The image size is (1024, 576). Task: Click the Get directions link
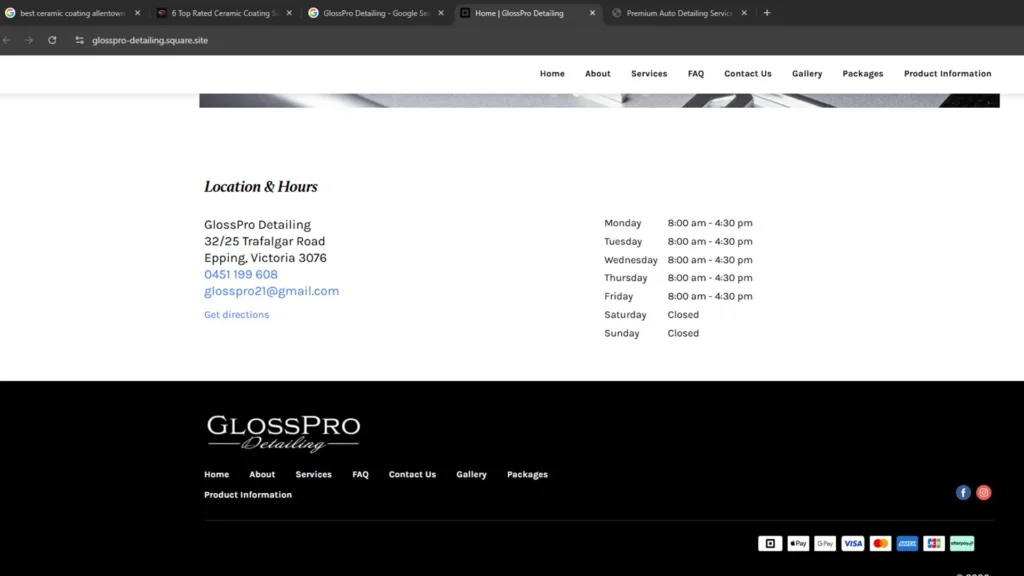pyautogui.click(x=236, y=314)
